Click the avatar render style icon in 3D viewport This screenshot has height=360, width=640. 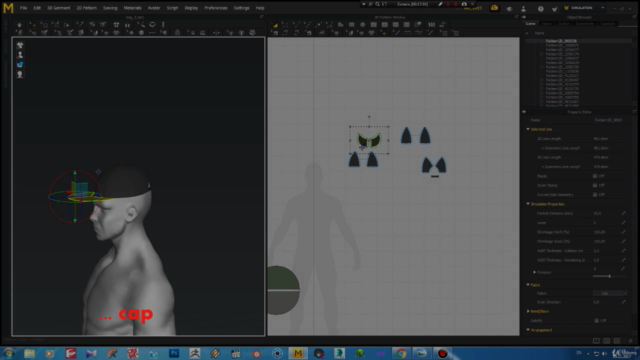pyautogui.click(x=20, y=74)
